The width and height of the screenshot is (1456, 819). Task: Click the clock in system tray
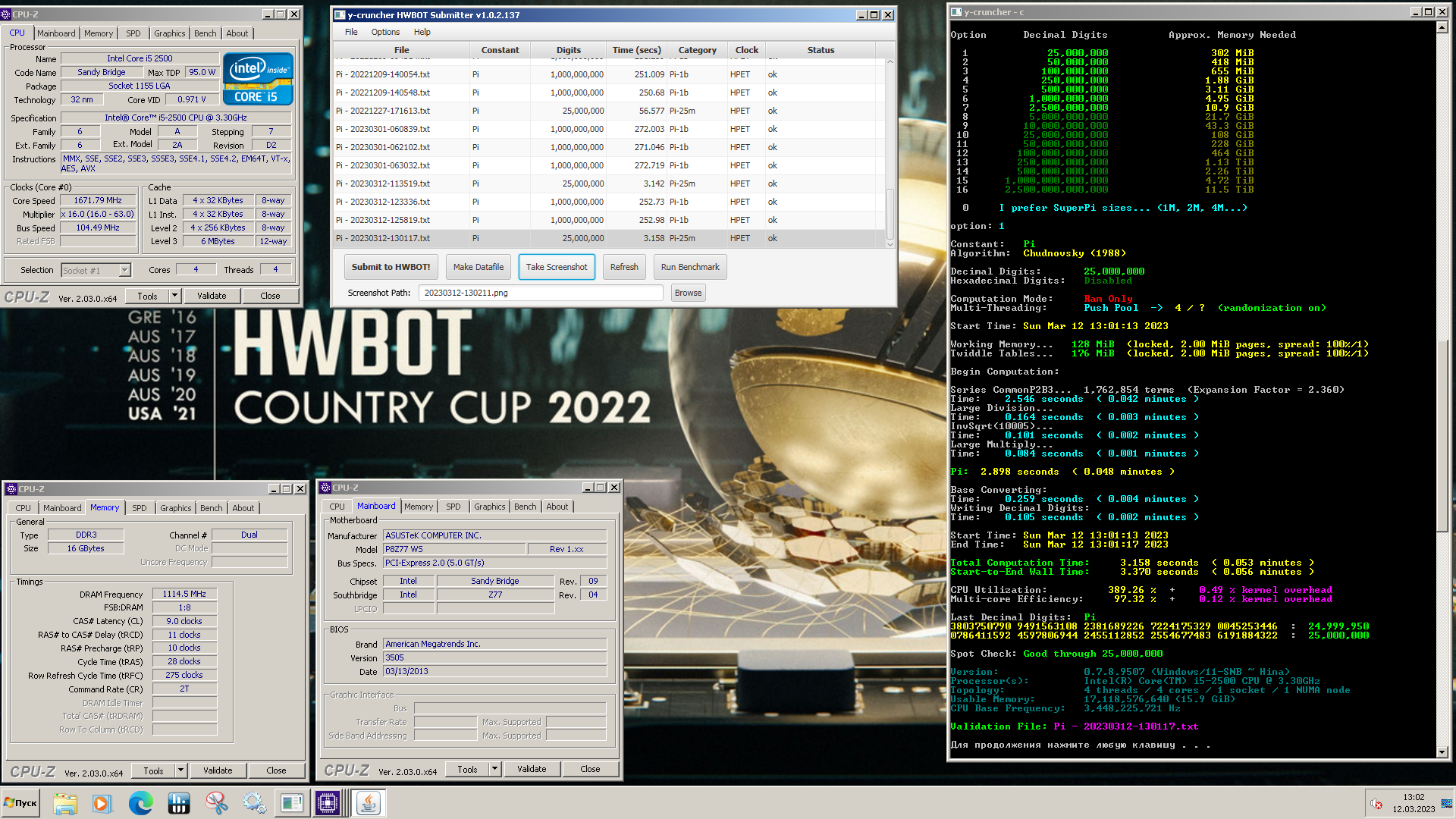coord(1414,803)
